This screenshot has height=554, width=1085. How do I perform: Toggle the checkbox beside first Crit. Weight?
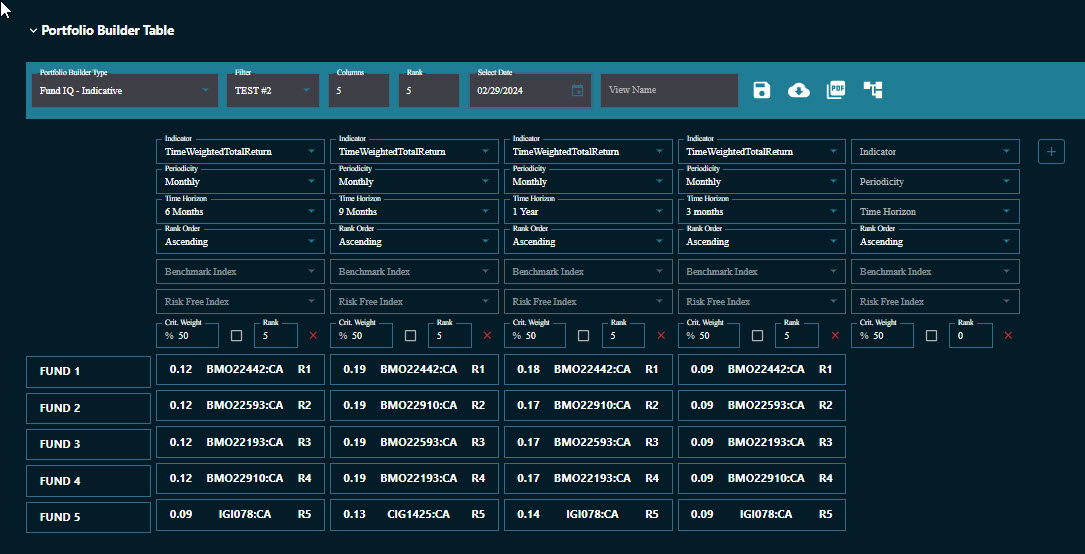(236, 336)
